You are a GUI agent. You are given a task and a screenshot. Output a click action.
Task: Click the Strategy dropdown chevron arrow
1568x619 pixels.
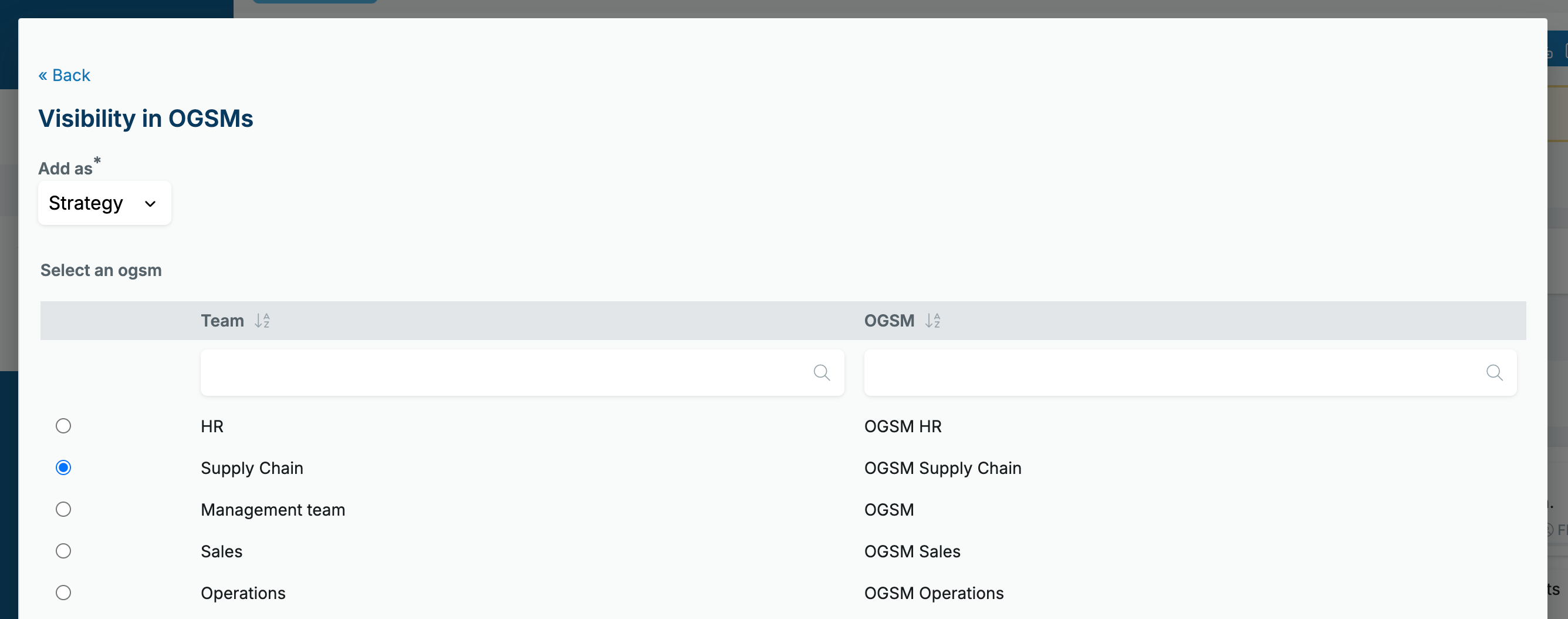tap(150, 203)
